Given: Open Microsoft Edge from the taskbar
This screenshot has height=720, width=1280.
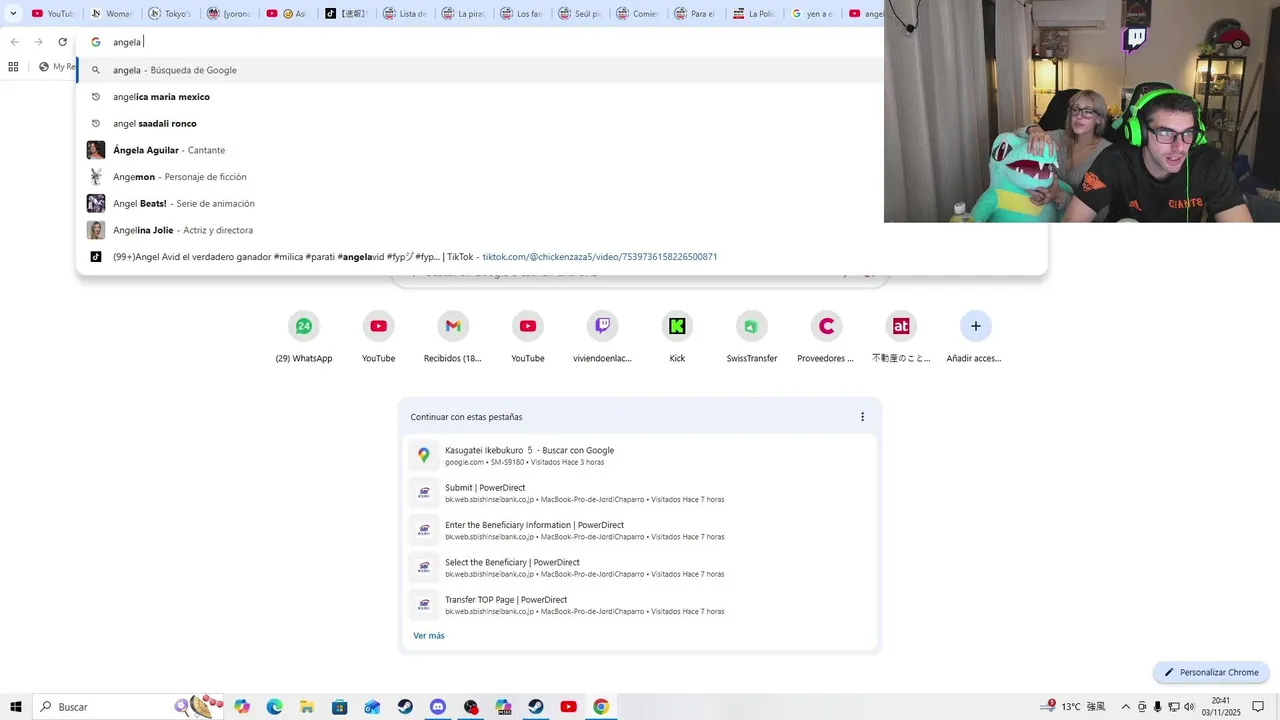Looking at the screenshot, I should pyautogui.click(x=274, y=707).
